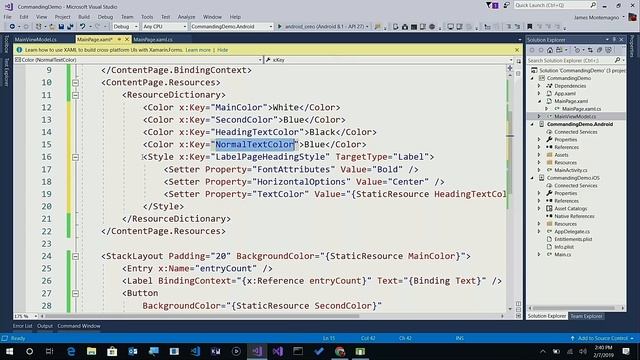Collapse StackLayout outlining on line 24
The image size is (640, 360).
tap(76, 256)
